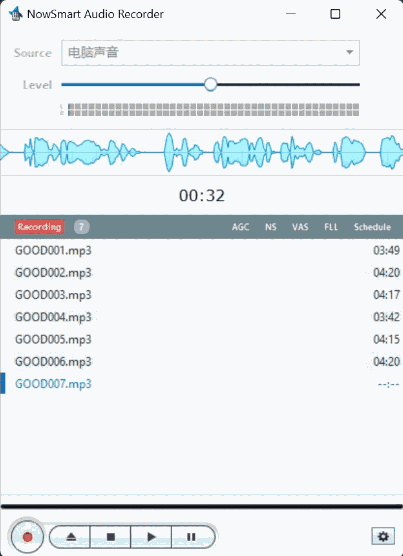Select the active GOOD007.mp3 recording
The width and height of the screenshot is (403, 556).
coord(201,384)
